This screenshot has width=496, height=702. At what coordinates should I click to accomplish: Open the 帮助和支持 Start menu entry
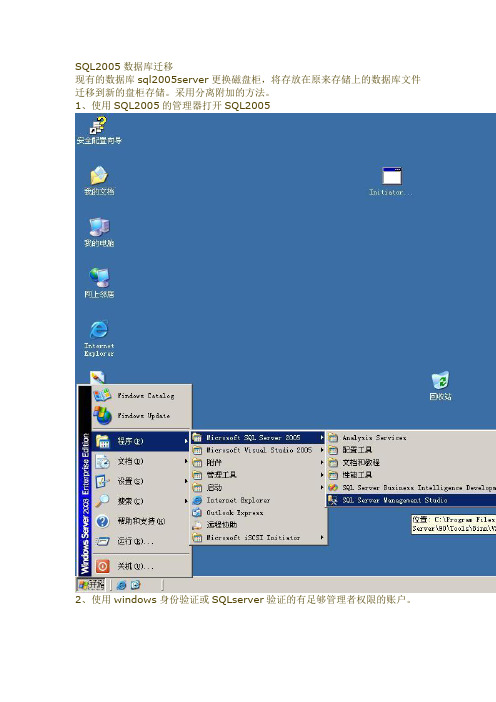[x=142, y=521]
